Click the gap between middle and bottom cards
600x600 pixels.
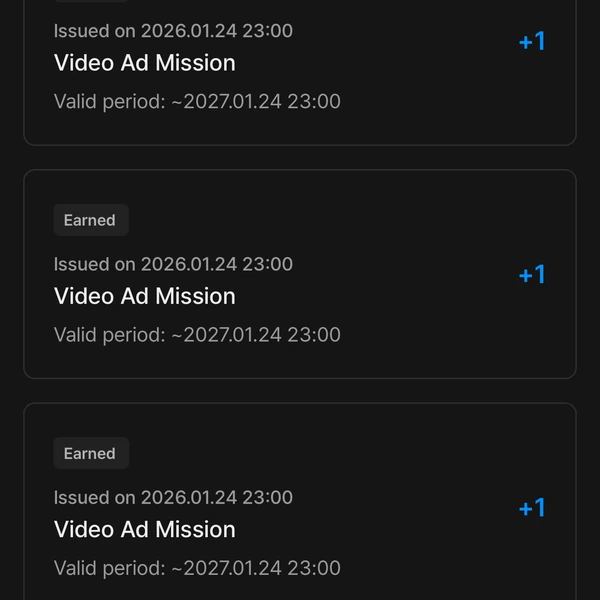(300, 391)
